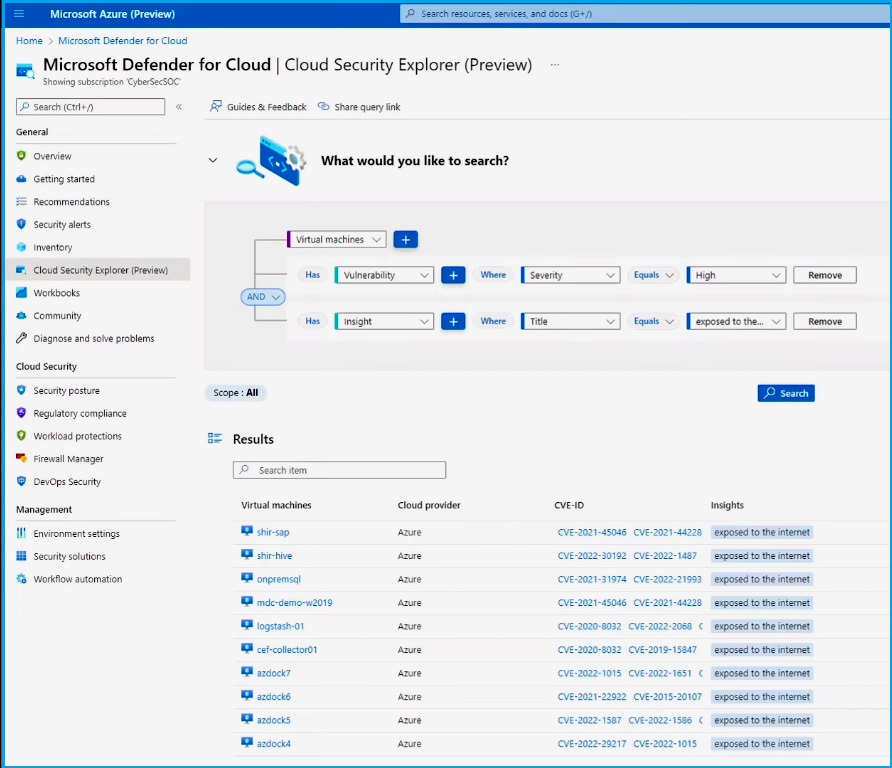Screen dimensions: 892x768
Task: Click the Diagnose and solve problems wrench icon
Action: [x=22, y=338]
